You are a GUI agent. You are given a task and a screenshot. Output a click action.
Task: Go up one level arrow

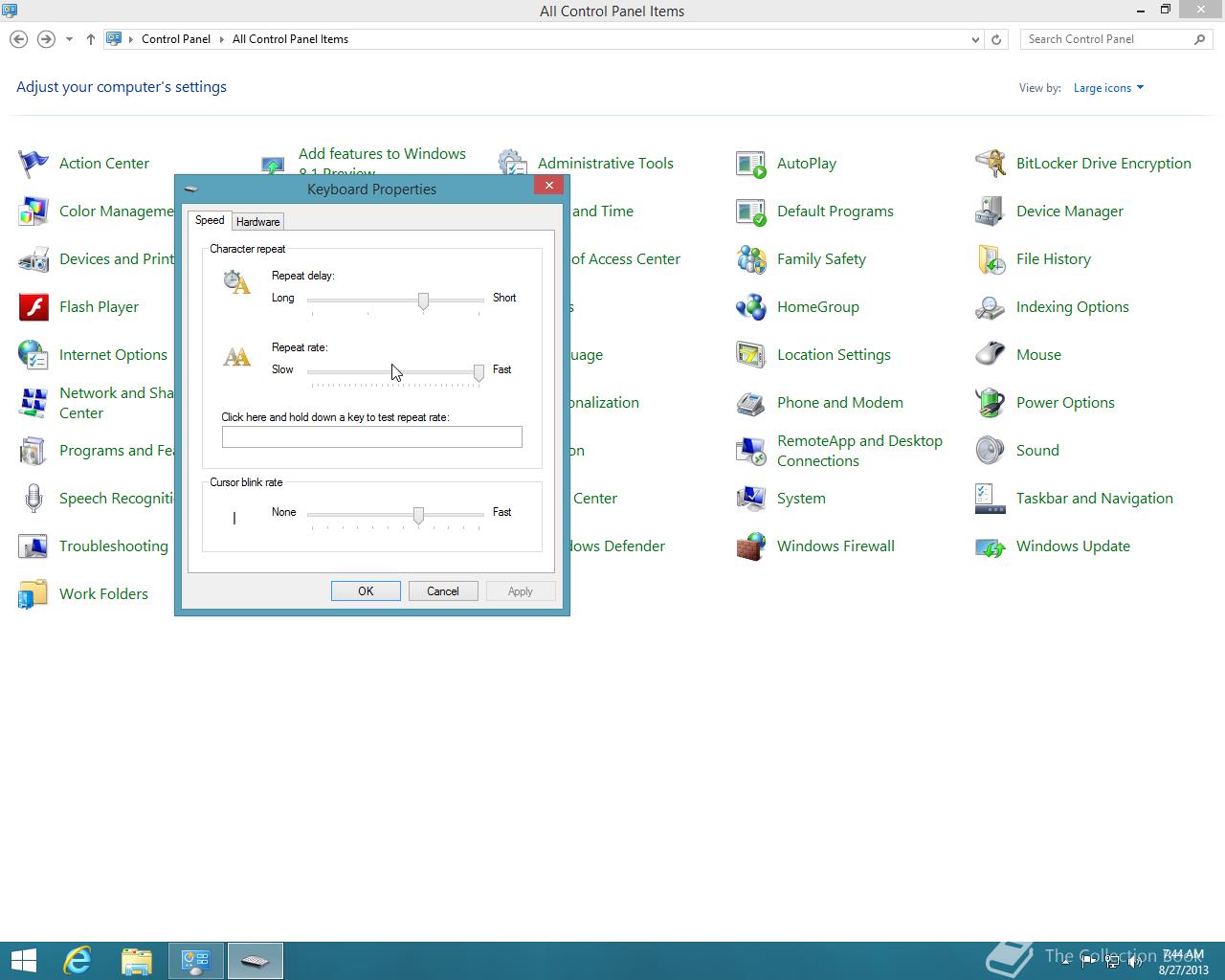(x=91, y=39)
